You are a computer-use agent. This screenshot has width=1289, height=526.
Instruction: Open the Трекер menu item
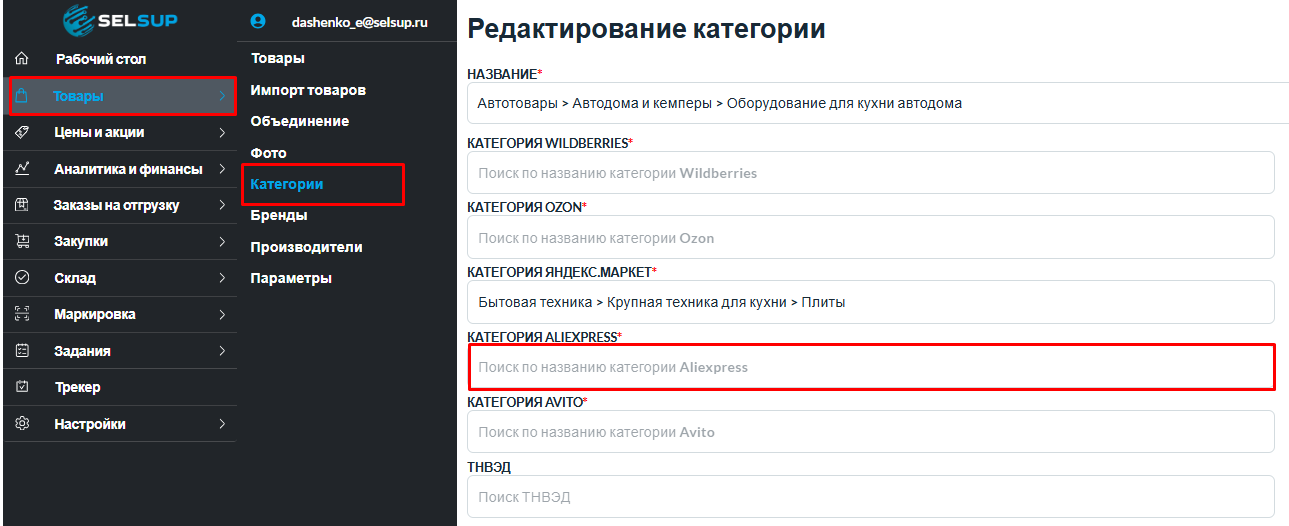click(x=77, y=387)
